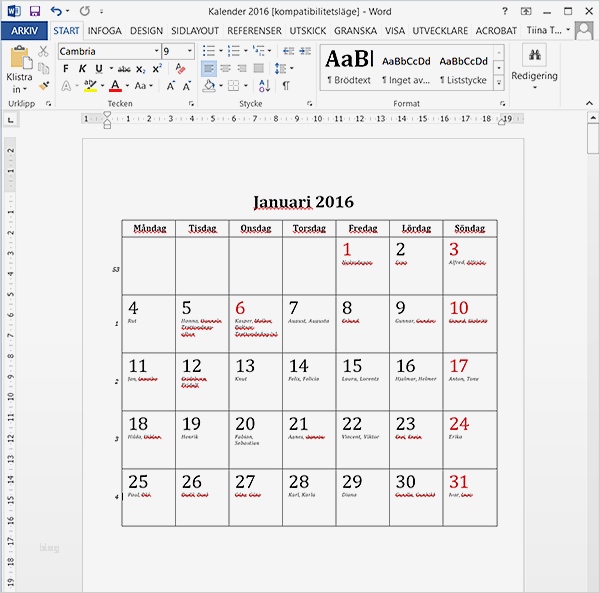Image resolution: width=600 pixels, height=593 pixels.
Task: Click the Redo/Repeat icon
Action: coord(85,11)
